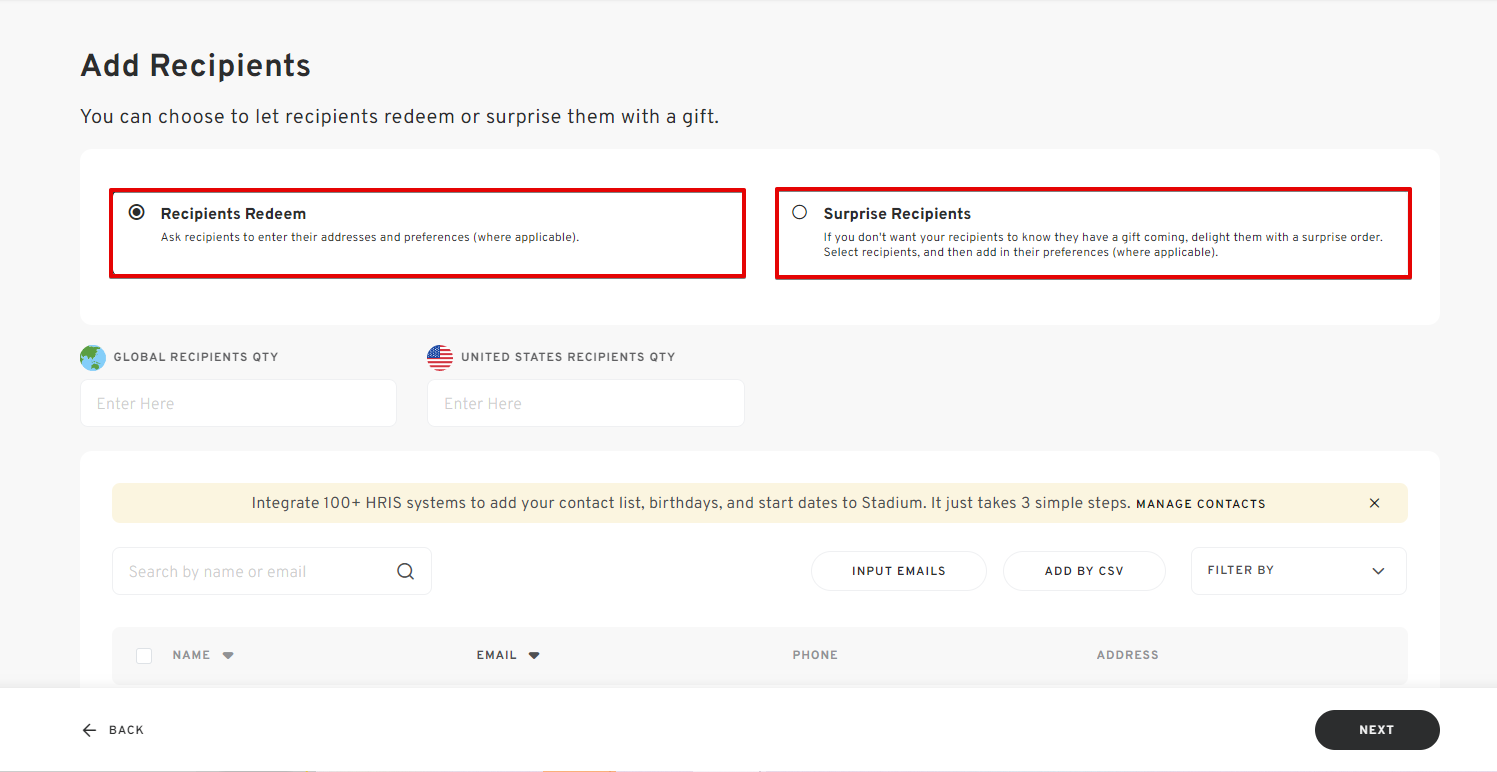Open the Manage Contacts link
1497x772 pixels.
pyautogui.click(x=1200, y=504)
